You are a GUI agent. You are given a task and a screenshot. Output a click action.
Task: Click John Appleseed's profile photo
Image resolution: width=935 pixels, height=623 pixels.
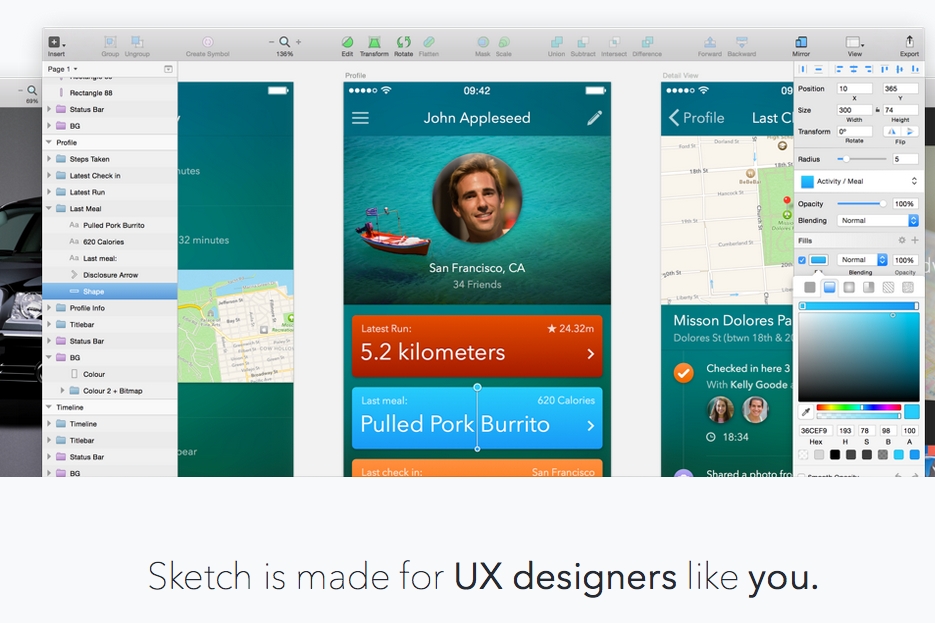point(477,198)
